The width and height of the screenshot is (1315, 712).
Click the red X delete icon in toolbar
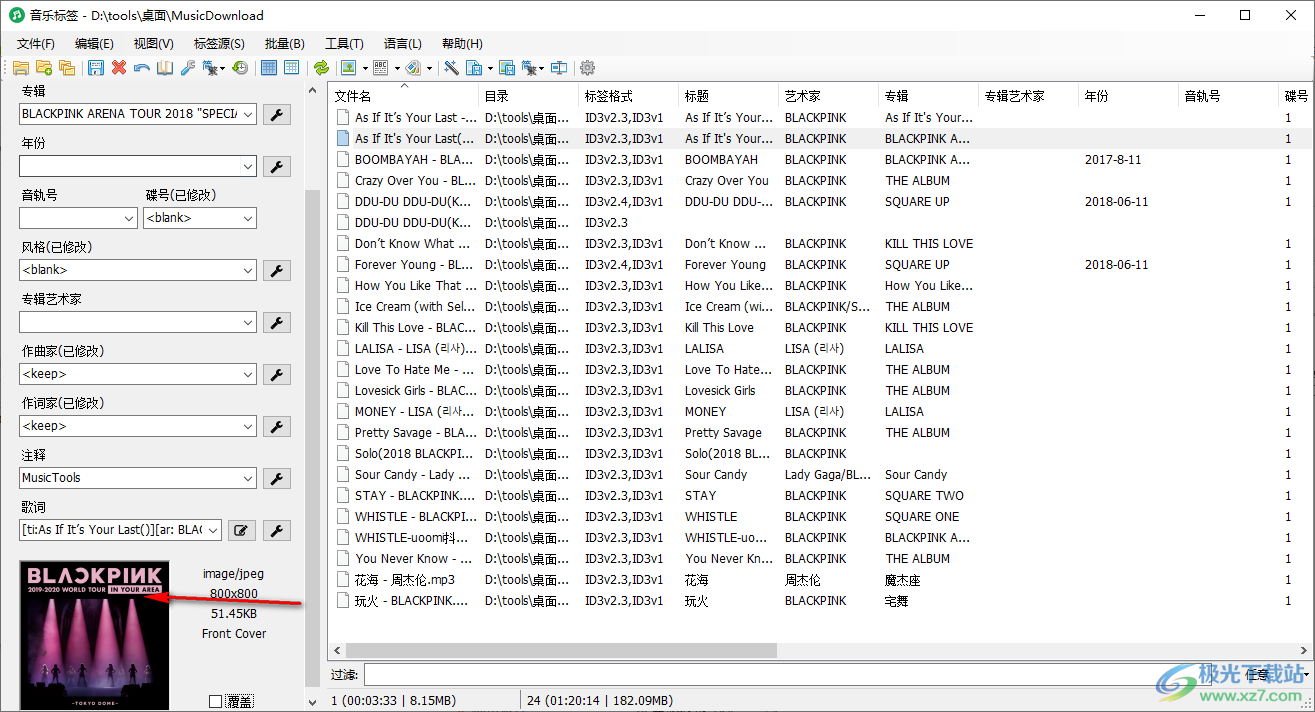coord(119,68)
